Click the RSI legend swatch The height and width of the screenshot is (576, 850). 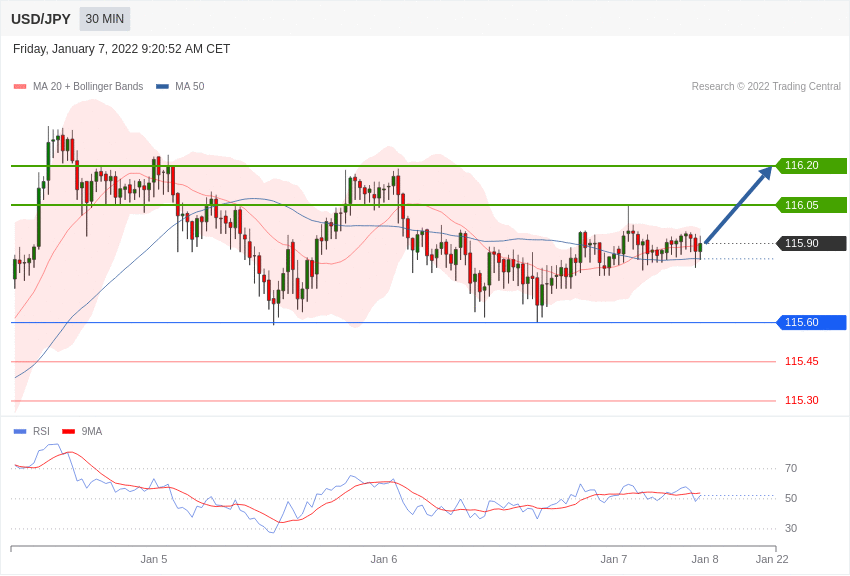click(x=20, y=432)
